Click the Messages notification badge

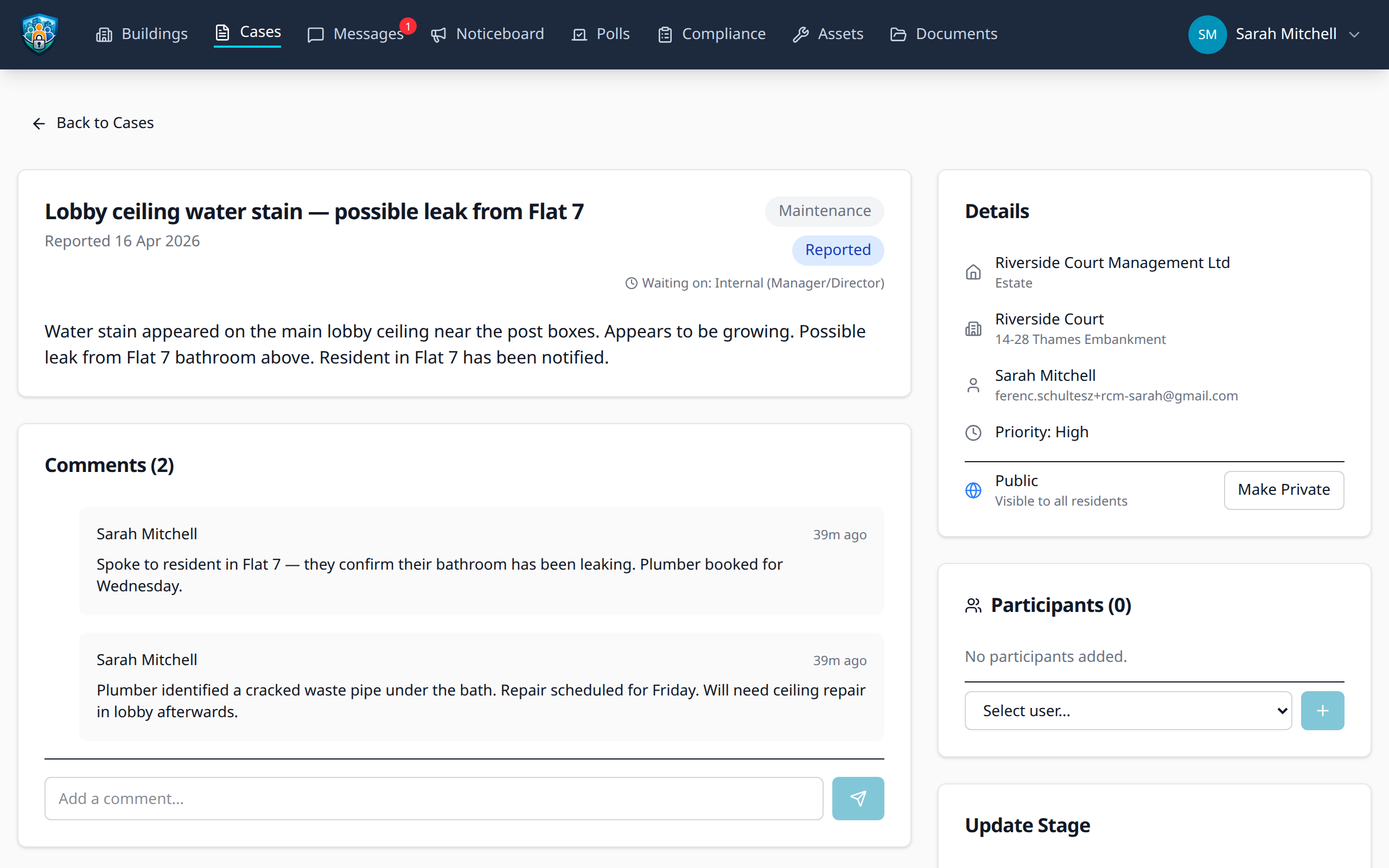(x=407, y=27)
